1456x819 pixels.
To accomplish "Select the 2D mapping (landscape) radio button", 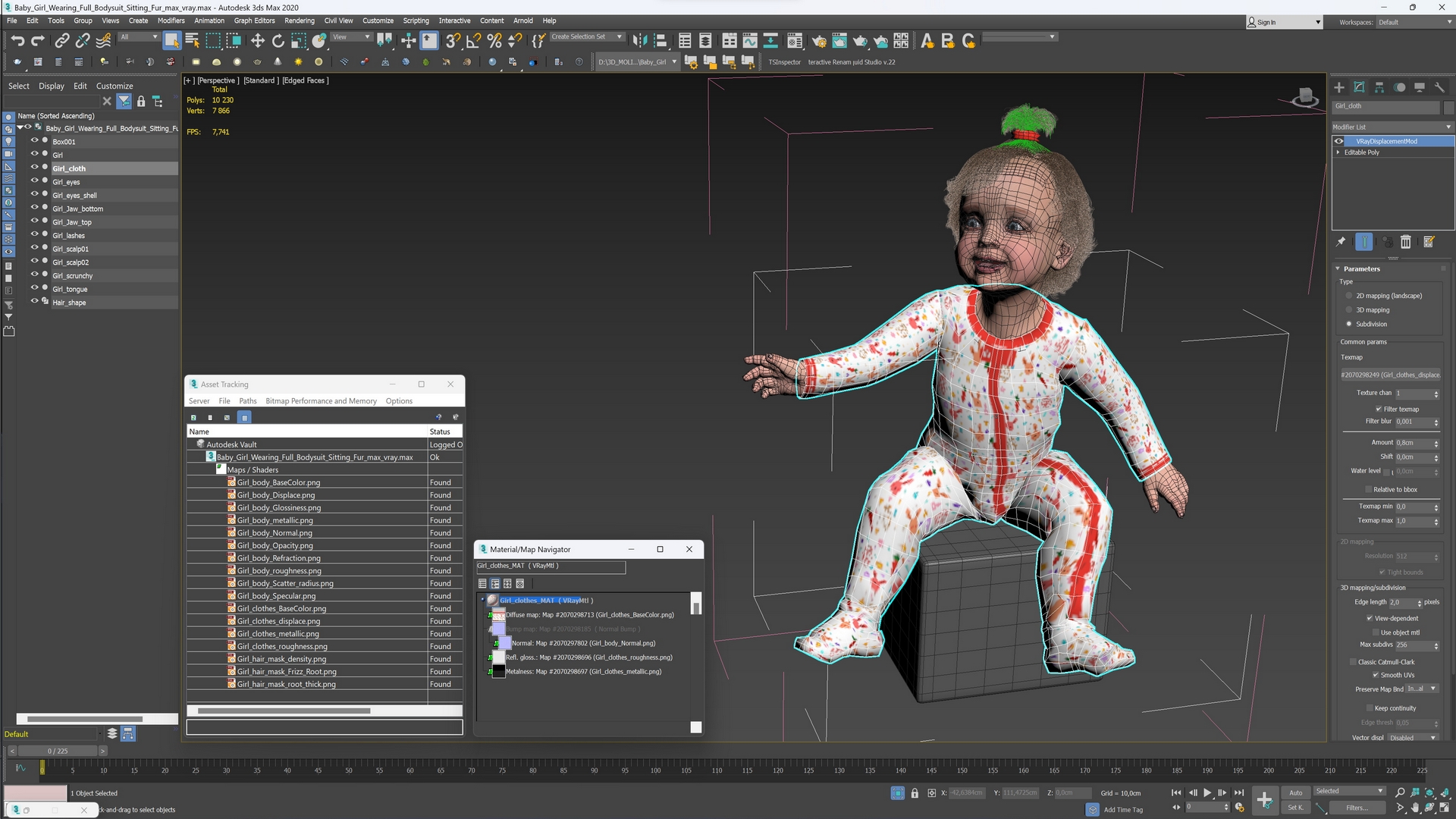I will click(1349, 296).
